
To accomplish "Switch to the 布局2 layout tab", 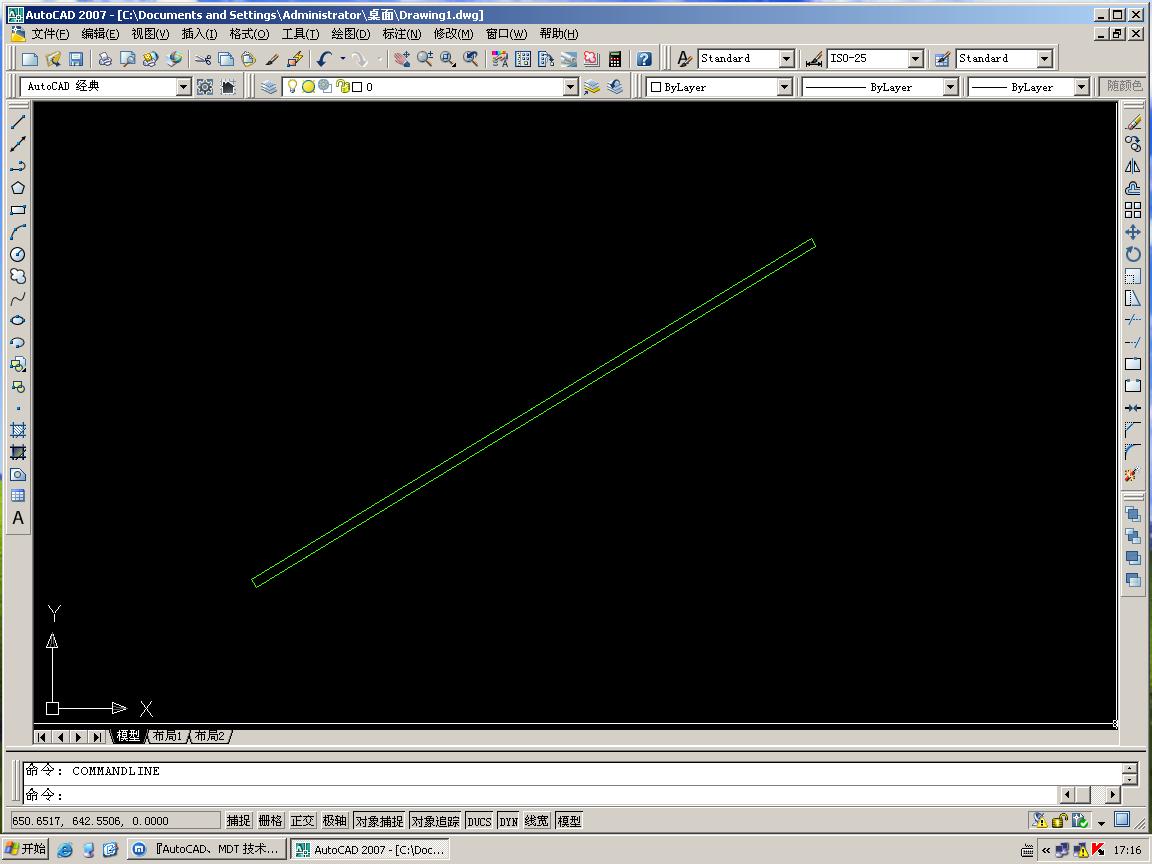I will coord(210,735).
